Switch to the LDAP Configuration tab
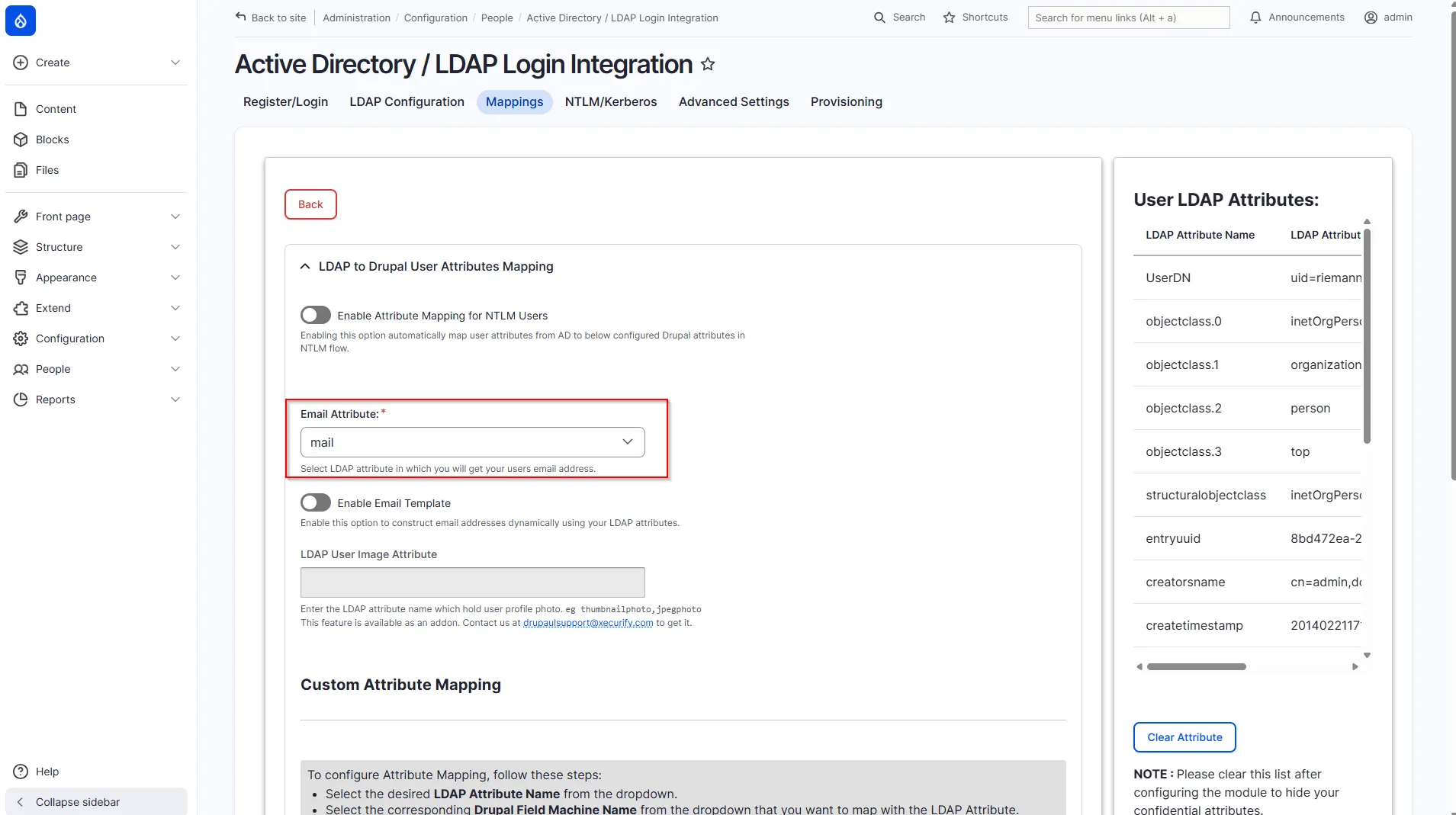 pyautogui.click(x=407, y=102)
